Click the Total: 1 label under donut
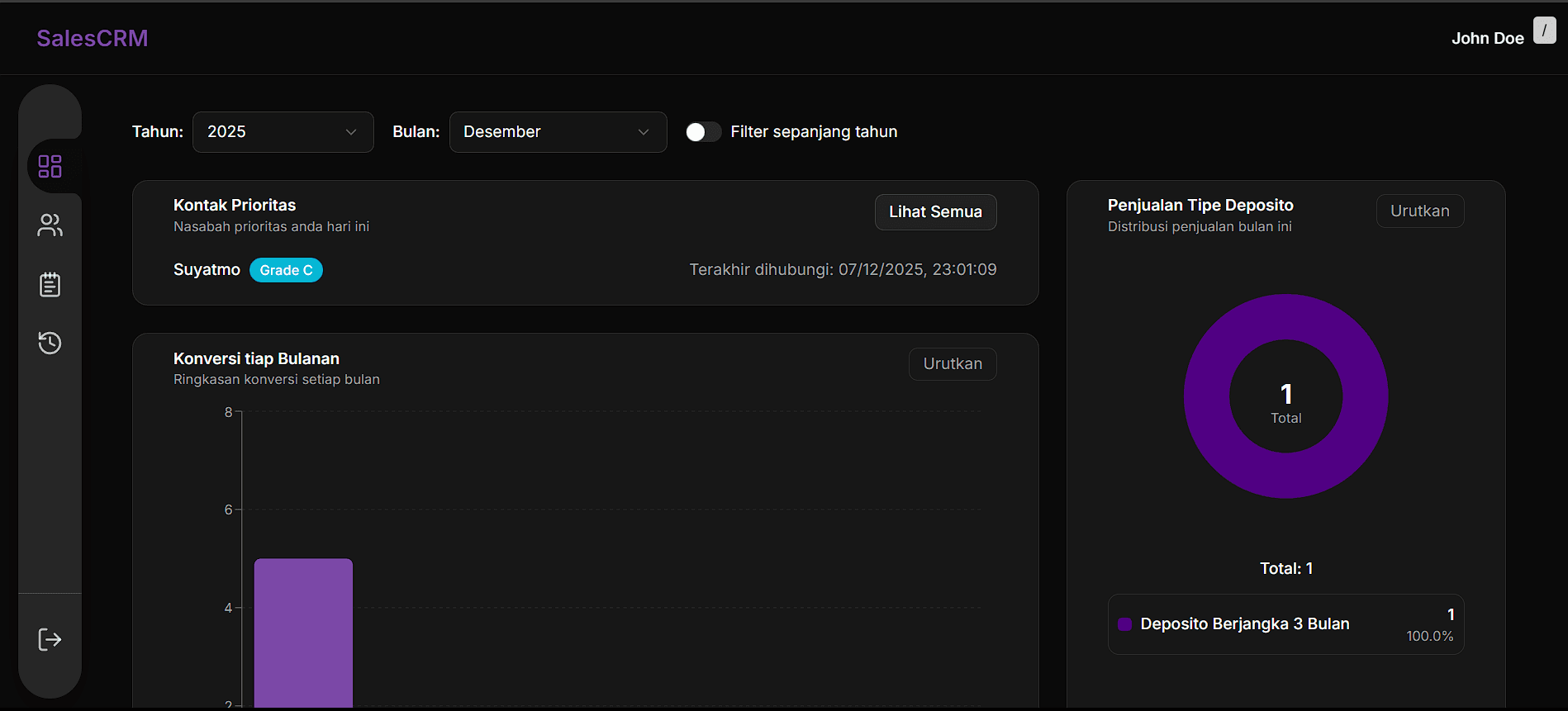This screenshot has height=711, width=1568. [1286, 568]
